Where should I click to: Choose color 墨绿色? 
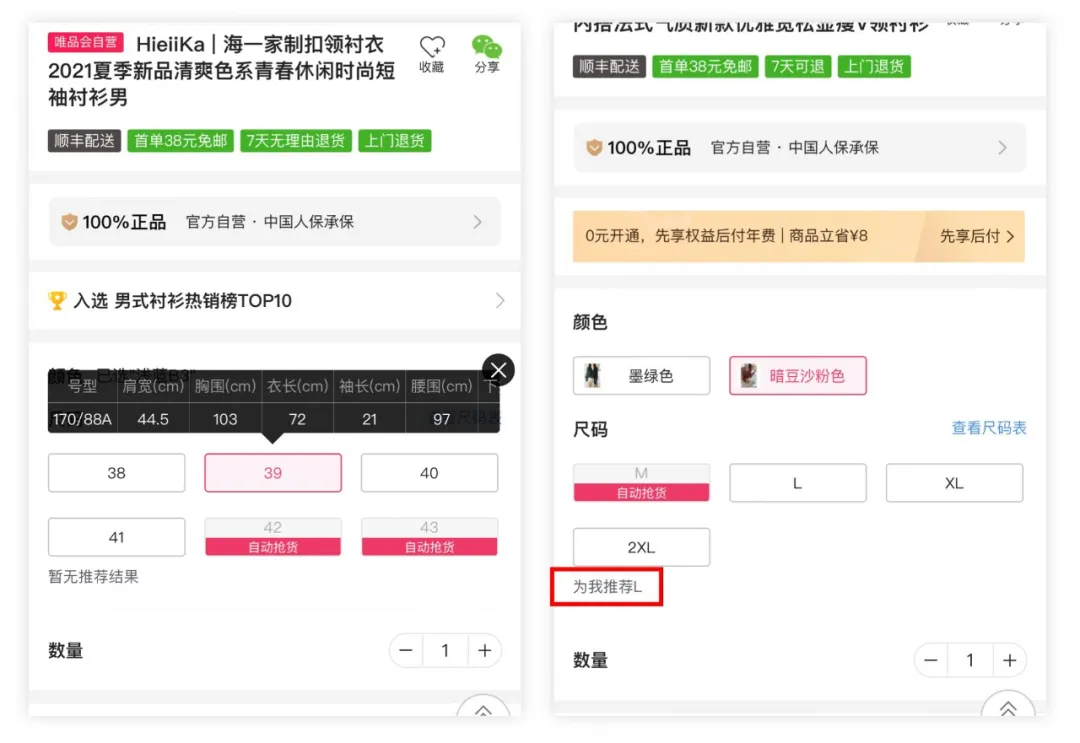(641, 375)
